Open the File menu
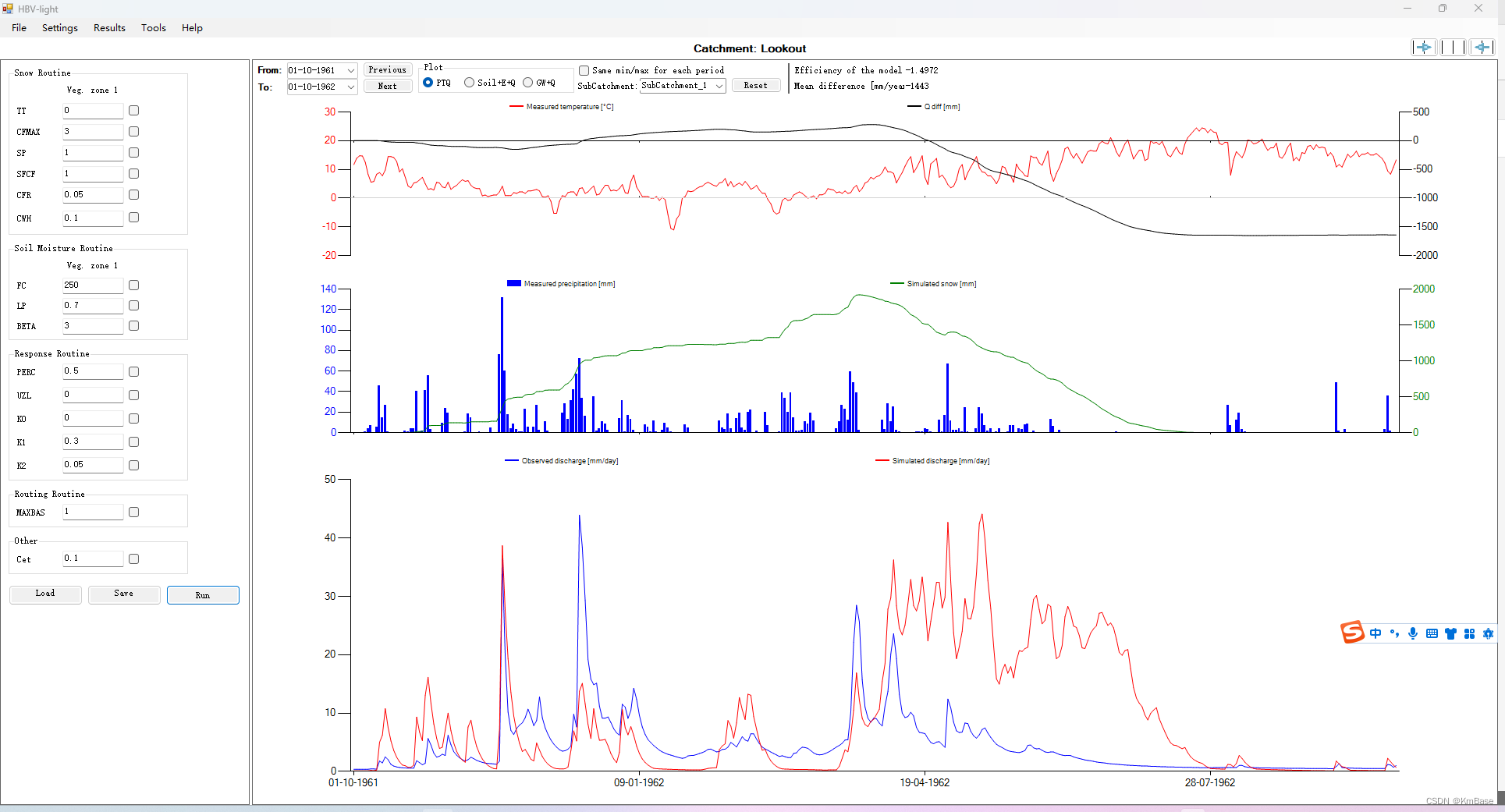Viewport: 1505px width, 812px height. point(20,28)
